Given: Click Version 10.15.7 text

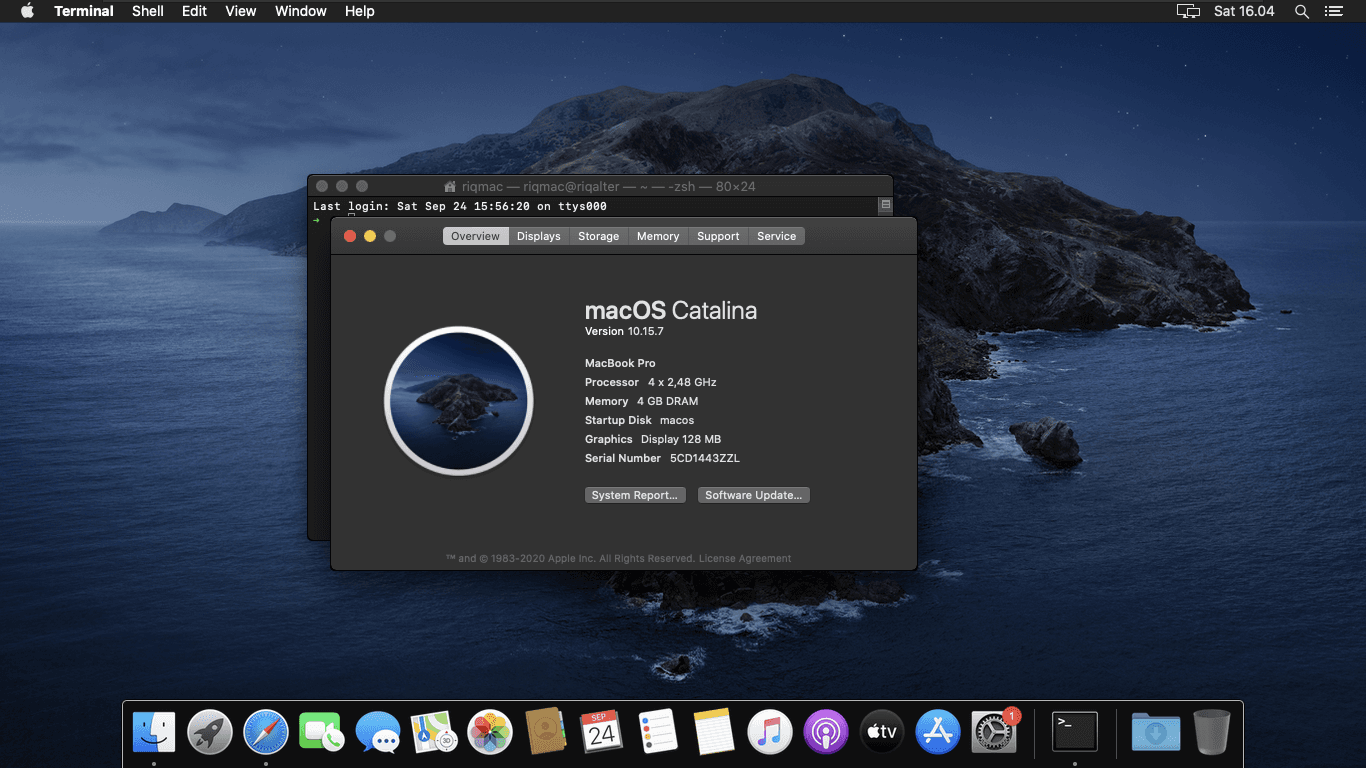Looking at the screenshot, I should pos(624,331).
